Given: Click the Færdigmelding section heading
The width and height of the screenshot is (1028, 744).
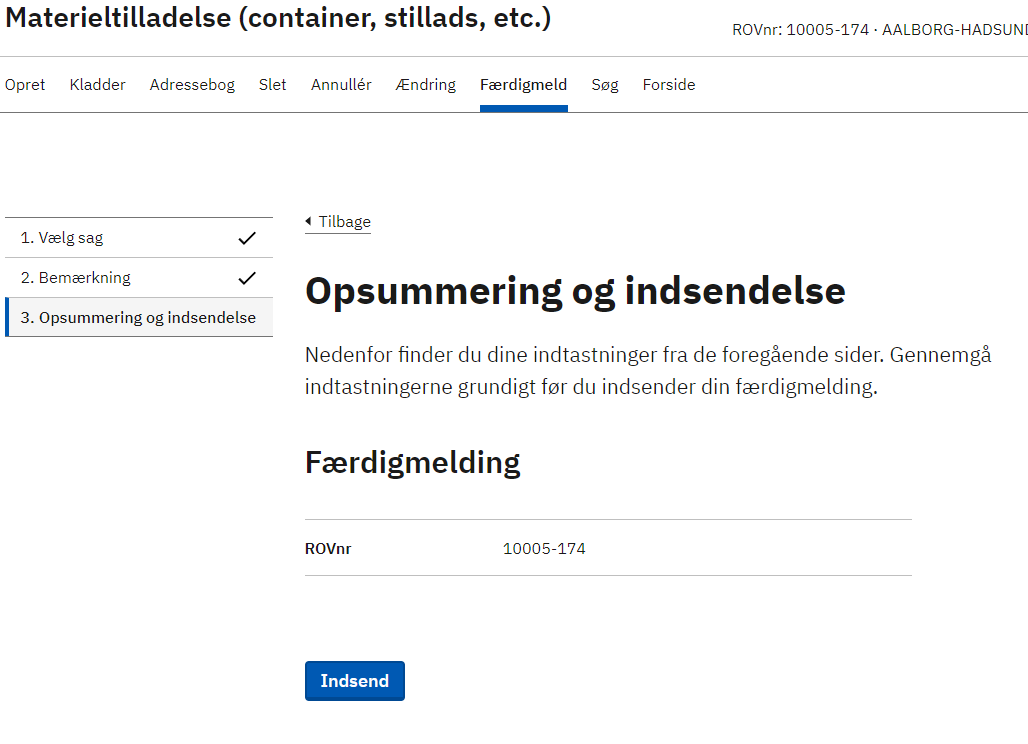Looking at the screenshot, I should (x=412, y=463).
